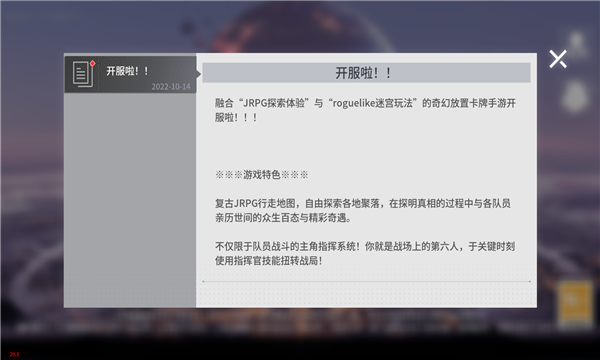Viewport: 600px width, 360px height.
Task: Click the paragraph starting with 复古JRPG行走地图
Action: click(x=362, y=210)
